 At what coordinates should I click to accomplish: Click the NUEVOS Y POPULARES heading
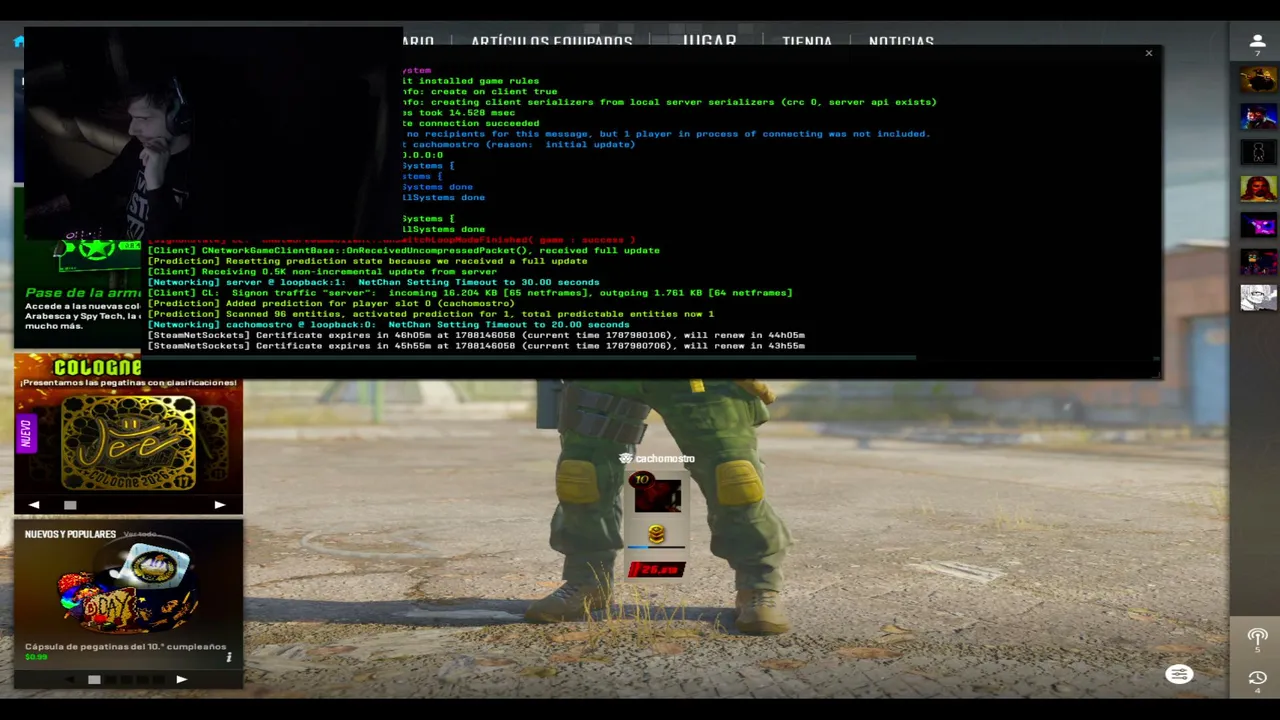tap(70, 534)
